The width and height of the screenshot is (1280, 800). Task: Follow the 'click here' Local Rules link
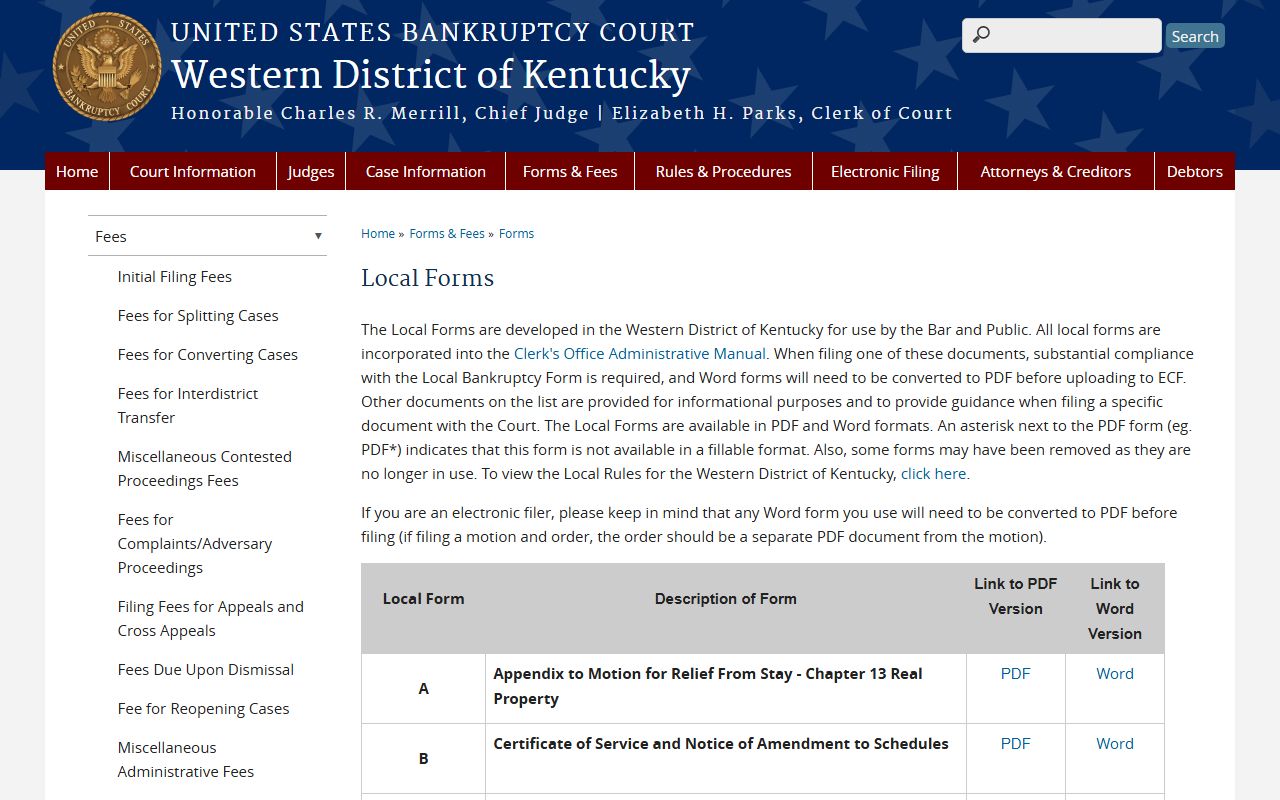(934, 473)
